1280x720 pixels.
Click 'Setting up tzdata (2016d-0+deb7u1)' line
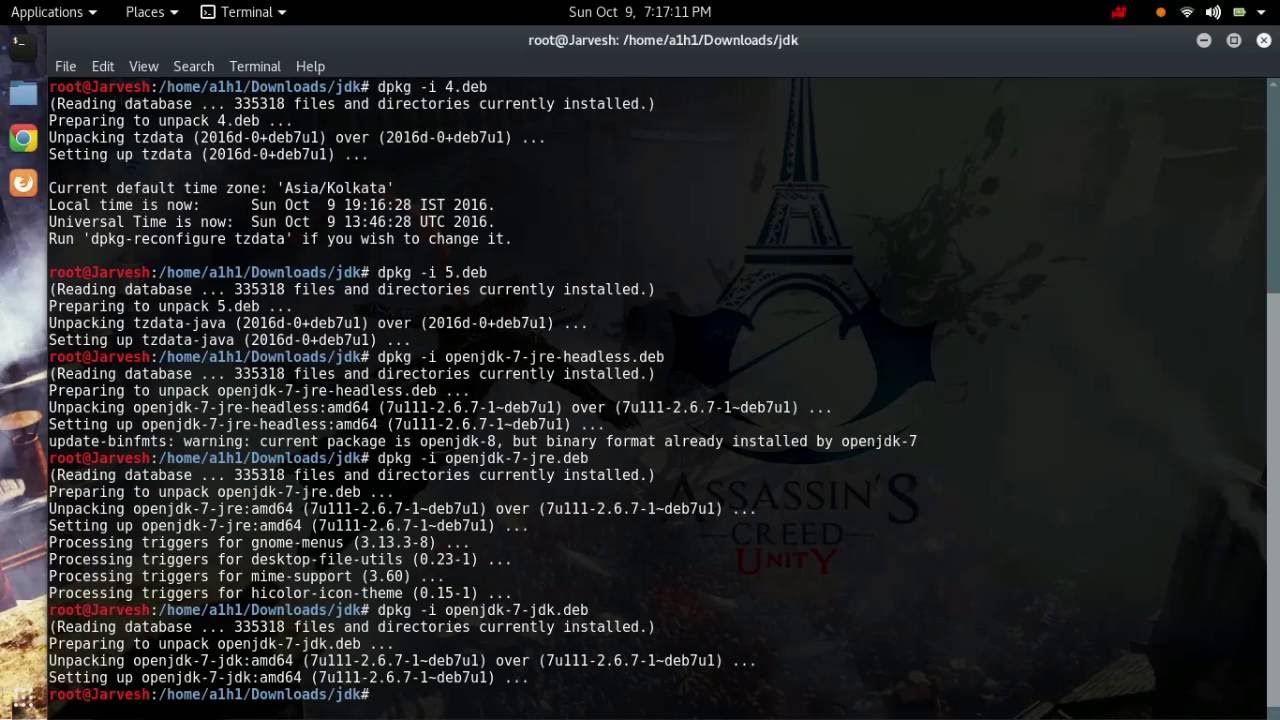(208, 155)
